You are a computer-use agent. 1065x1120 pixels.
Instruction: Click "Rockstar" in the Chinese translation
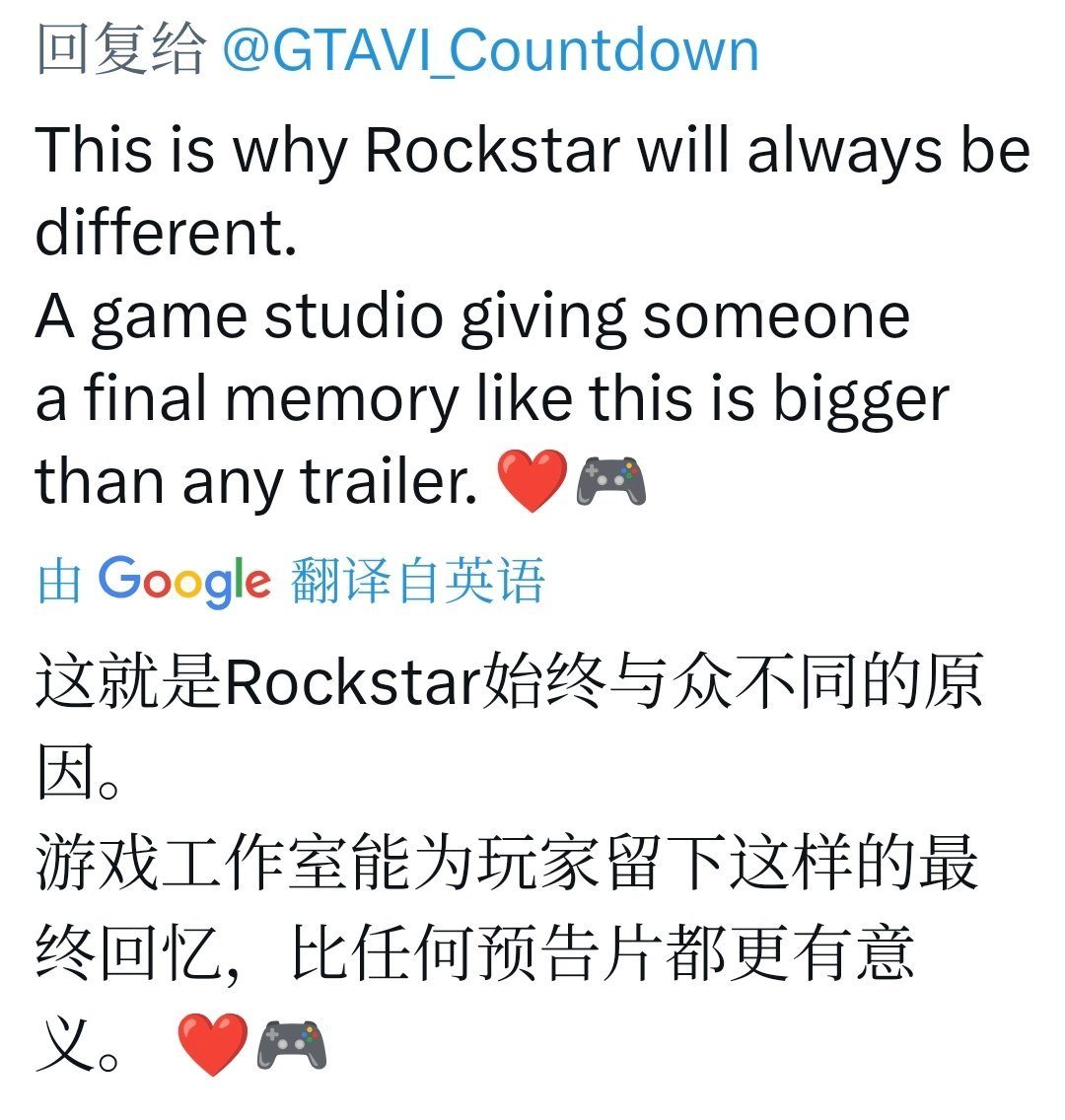(x=352, y=683)
